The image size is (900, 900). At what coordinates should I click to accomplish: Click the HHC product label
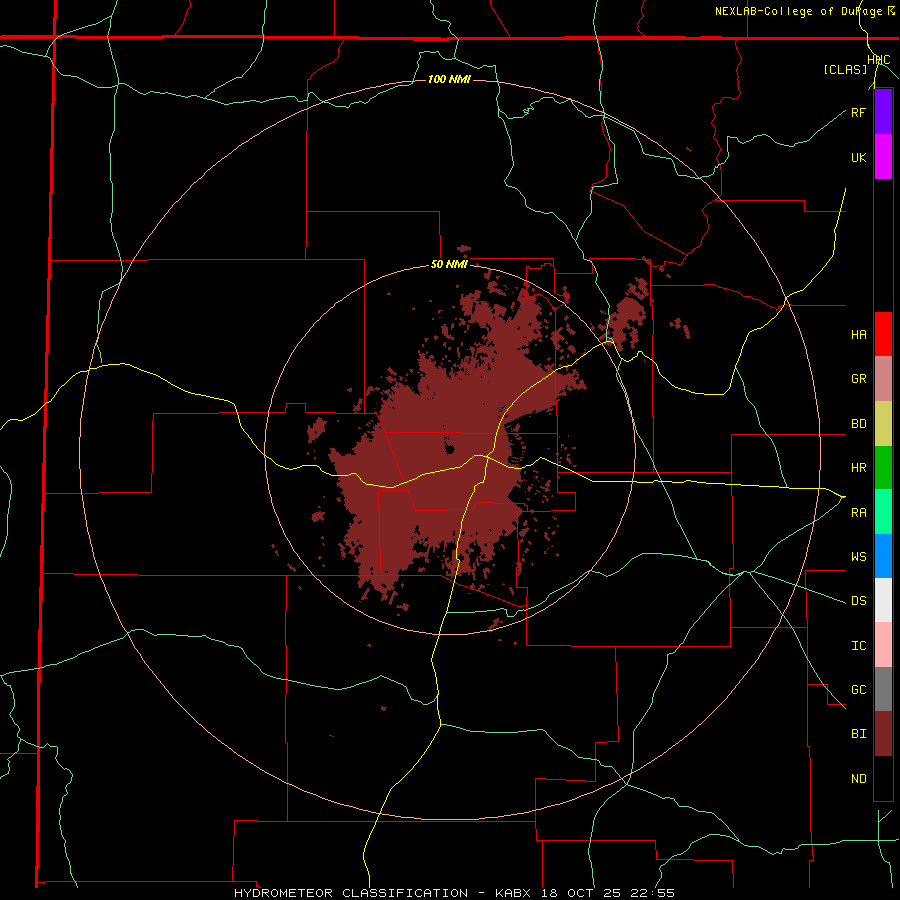[879, 60]
